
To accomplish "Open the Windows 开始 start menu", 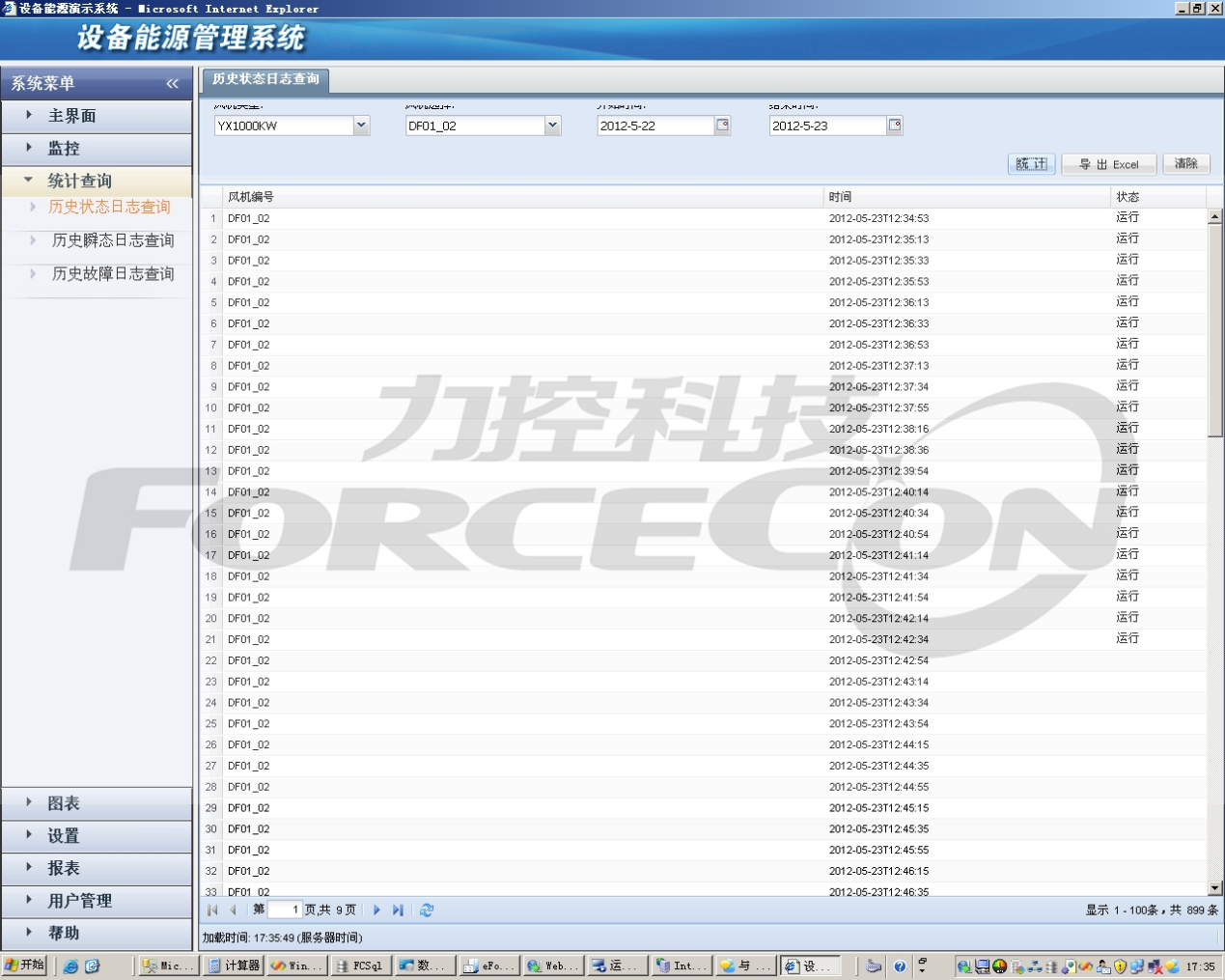I will pyautogui.click(x=25, y=966).
